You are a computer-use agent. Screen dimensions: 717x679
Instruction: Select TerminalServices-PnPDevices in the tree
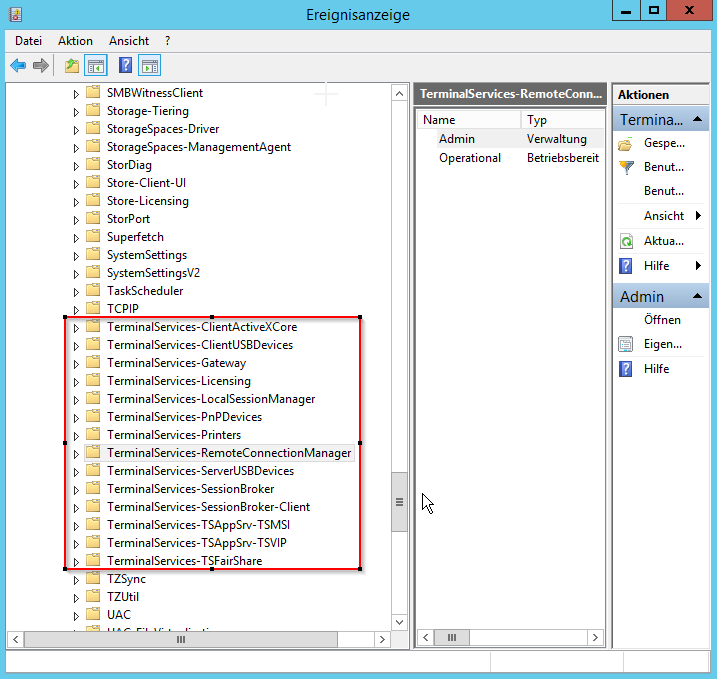[184, 417]
